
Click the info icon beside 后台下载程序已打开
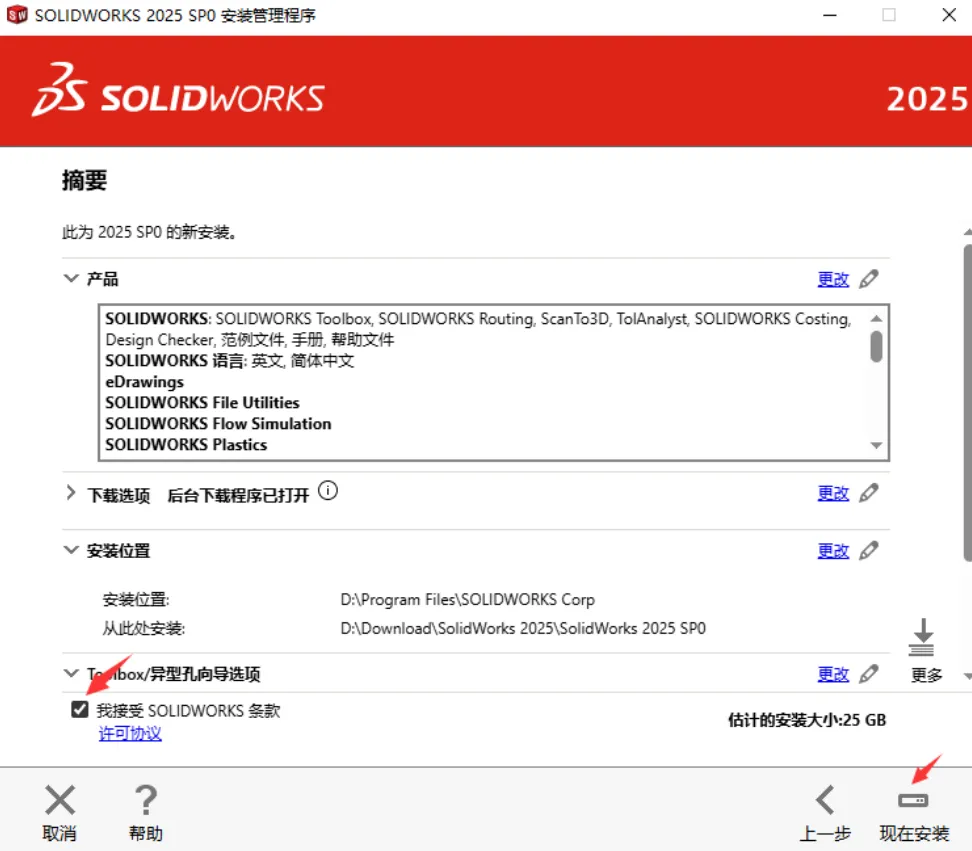tap(328, 491)
